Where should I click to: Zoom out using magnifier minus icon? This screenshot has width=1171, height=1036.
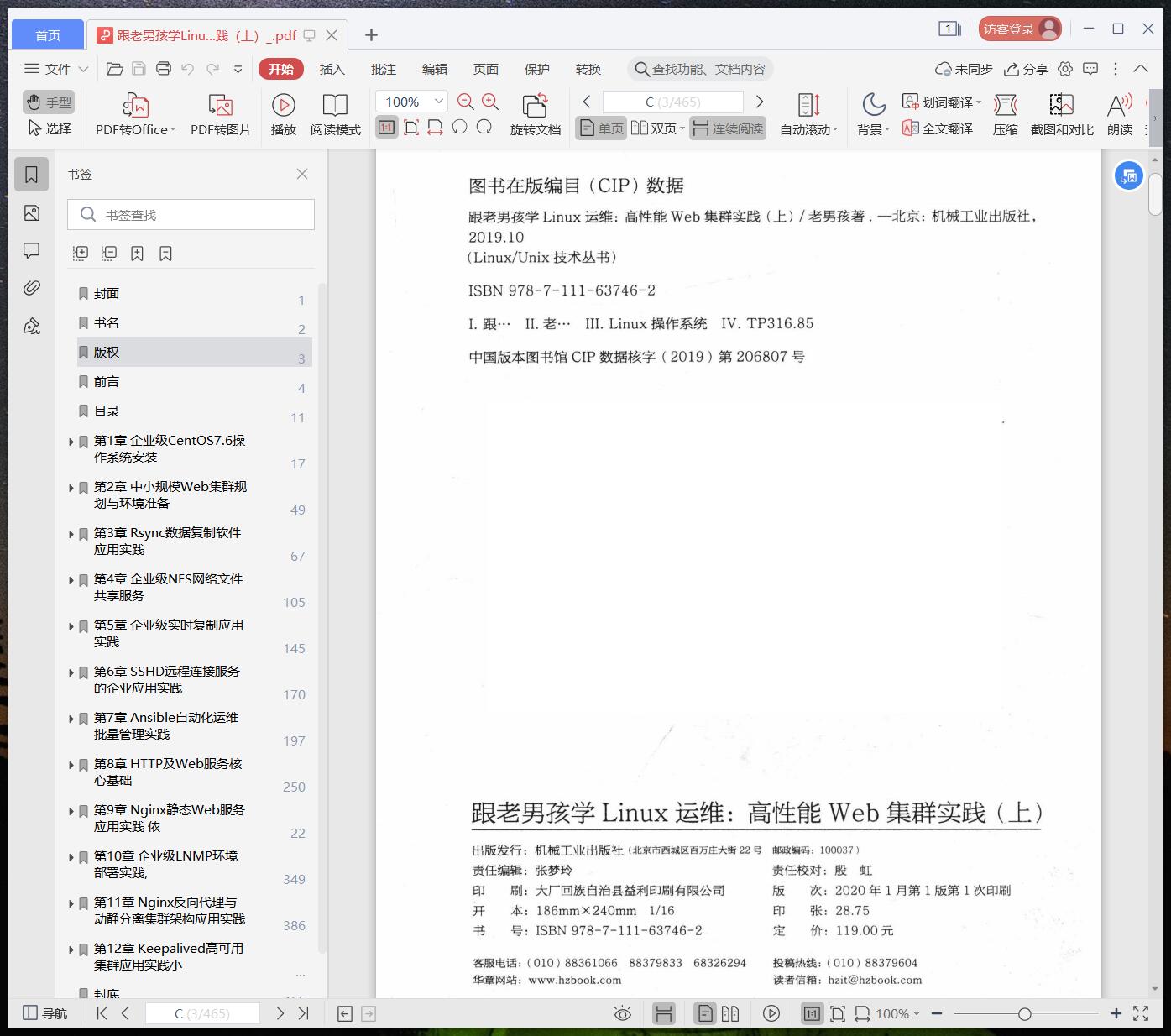(x=466, y=102)
